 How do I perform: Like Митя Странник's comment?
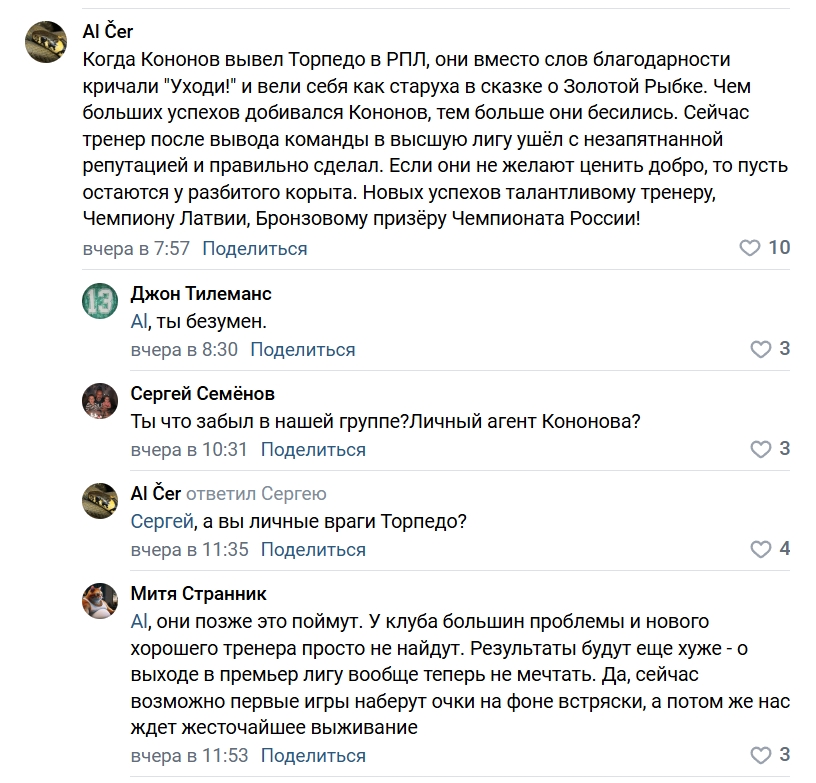pyautogui.click(x=761, y=755)
